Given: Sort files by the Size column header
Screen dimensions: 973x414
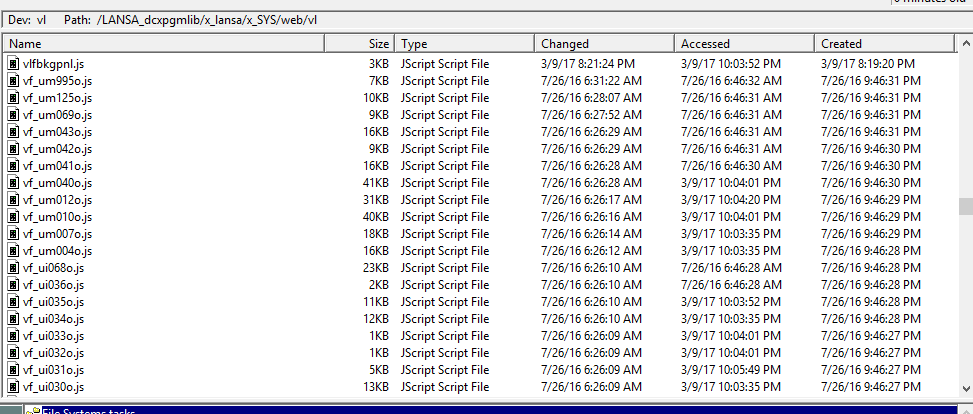Looking at the screenshot, I should coord(360,43).
